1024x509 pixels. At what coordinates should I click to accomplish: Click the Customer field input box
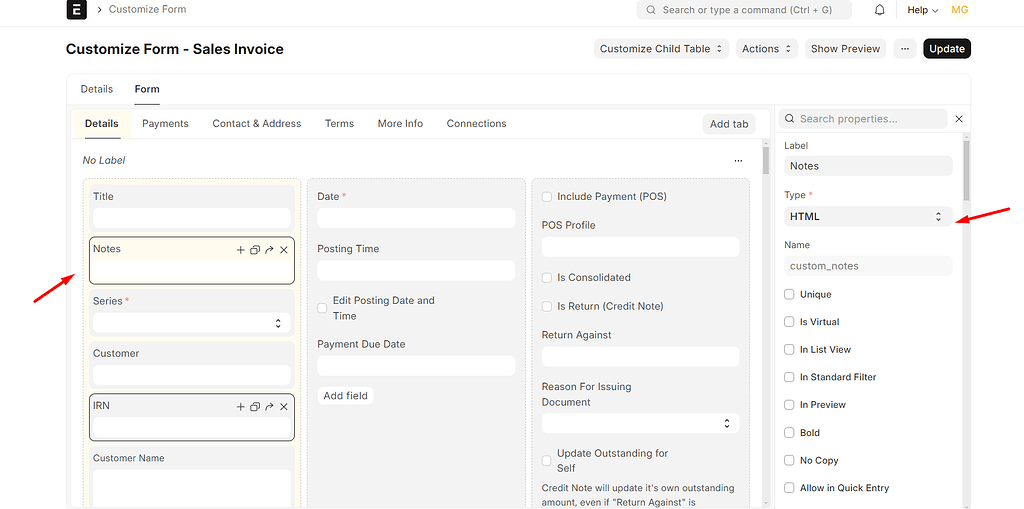point(191,375)
